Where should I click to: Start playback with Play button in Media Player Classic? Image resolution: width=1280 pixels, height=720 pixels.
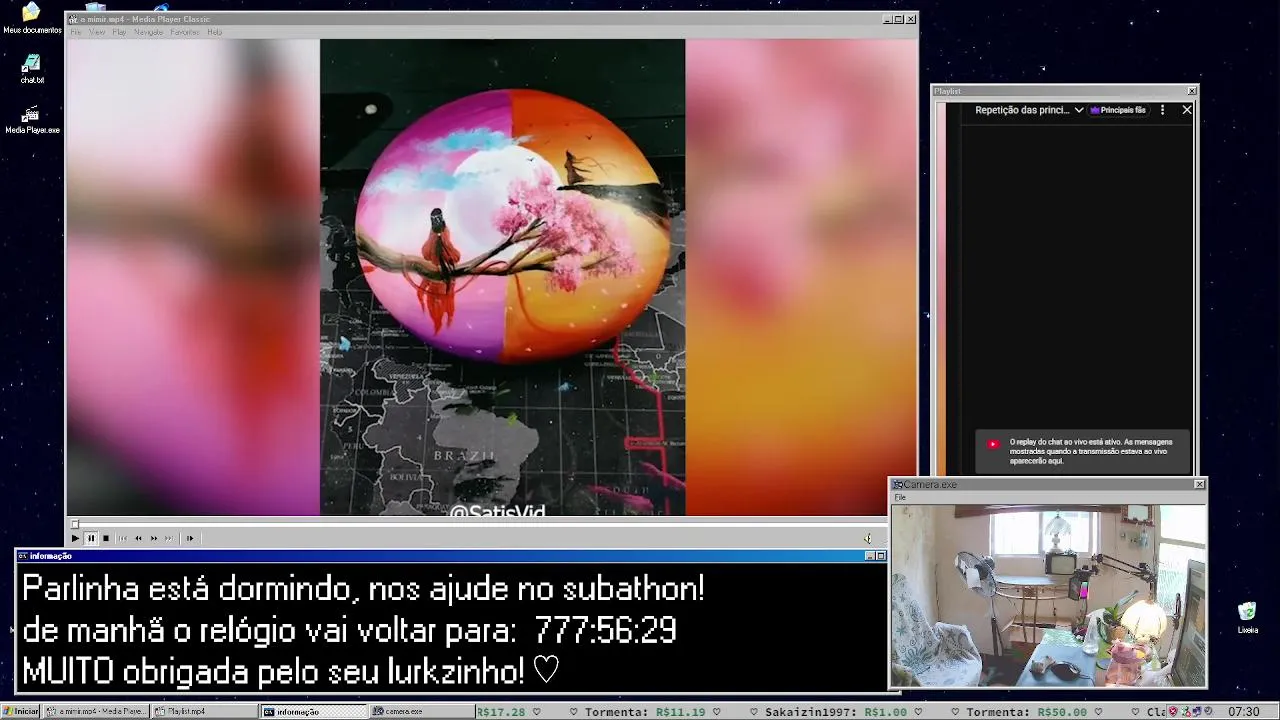75,538
